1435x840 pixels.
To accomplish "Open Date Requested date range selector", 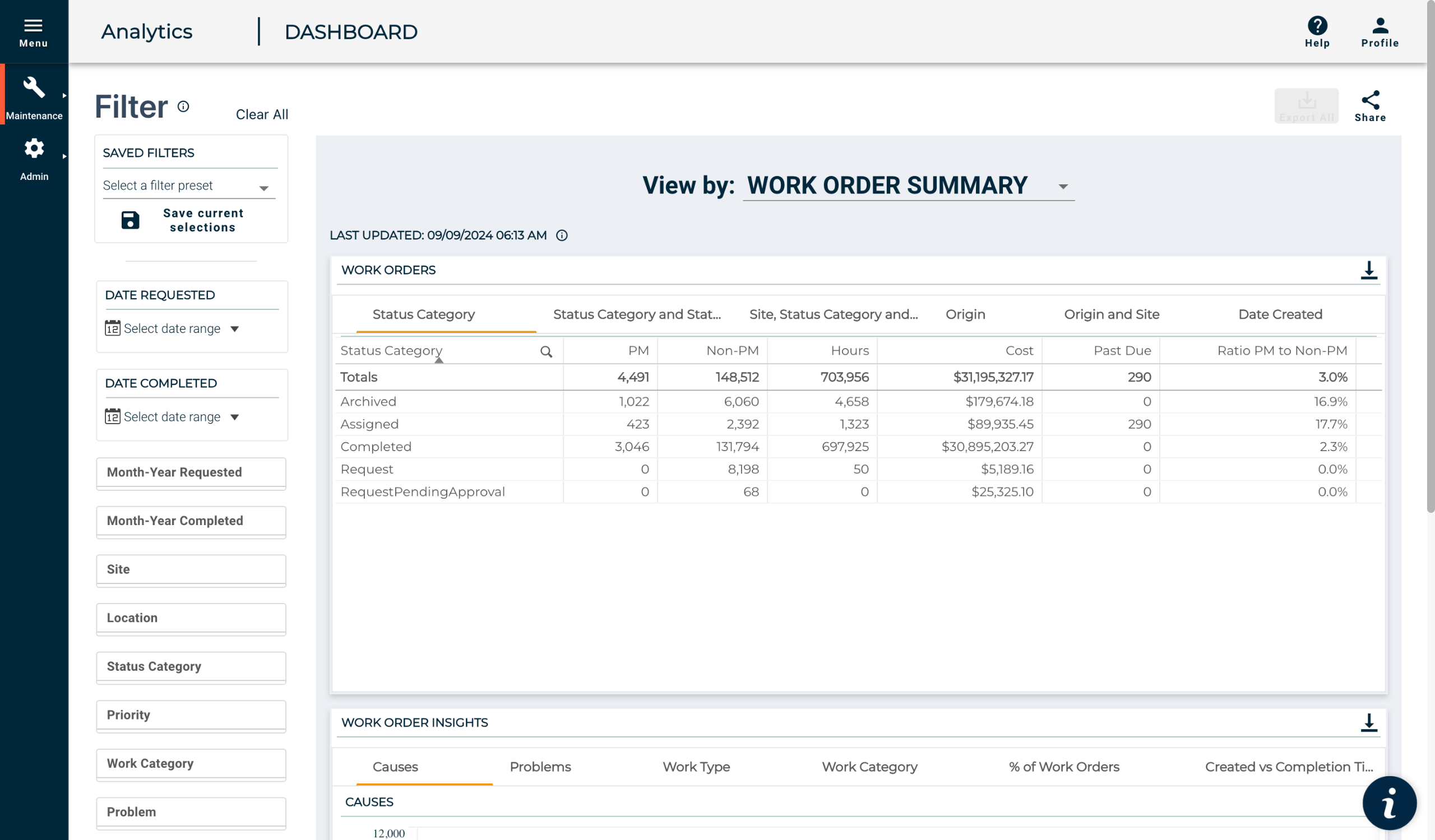I will coord(172,328).
